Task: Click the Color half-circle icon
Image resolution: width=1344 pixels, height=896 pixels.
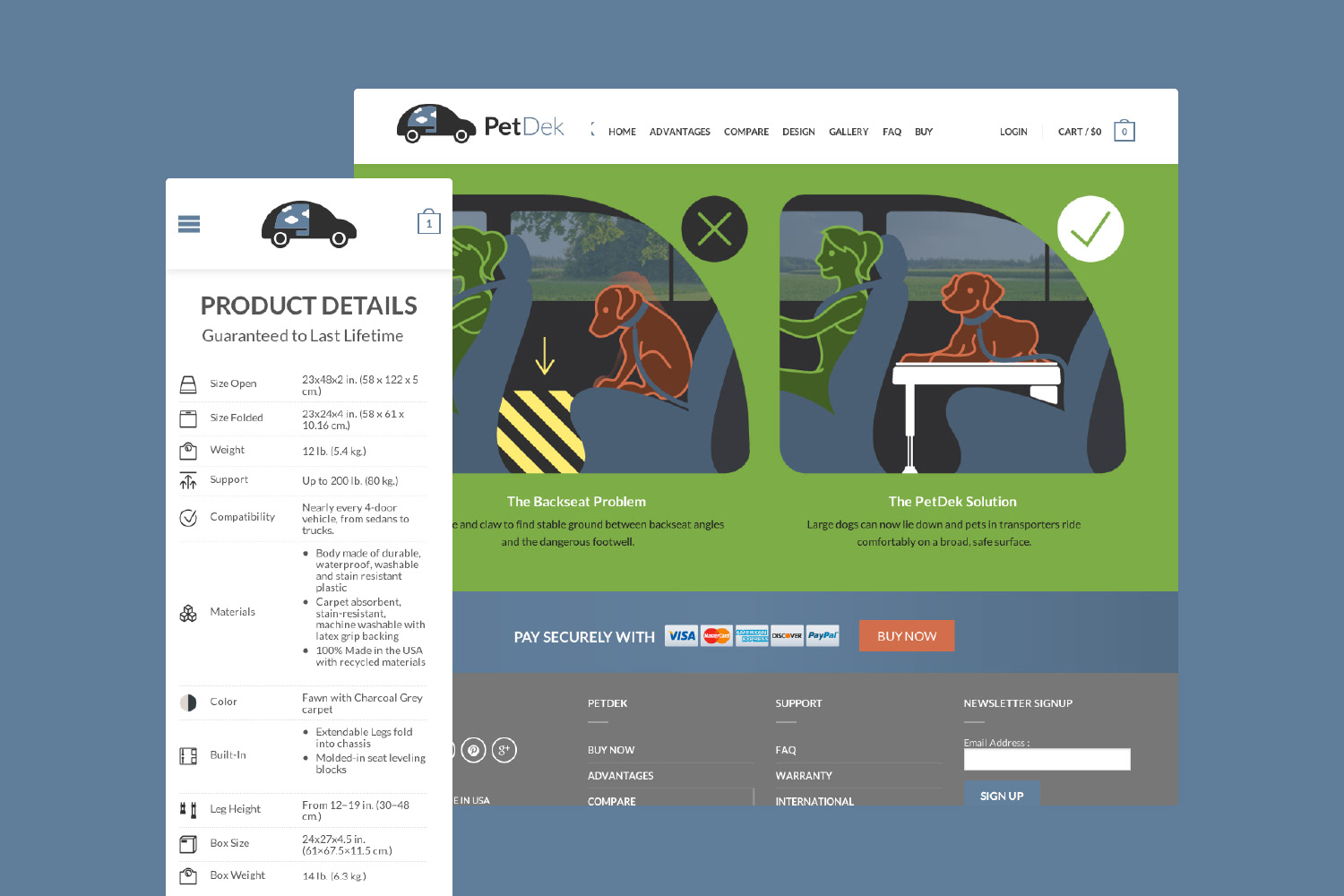Action: (x=188, y=702)
